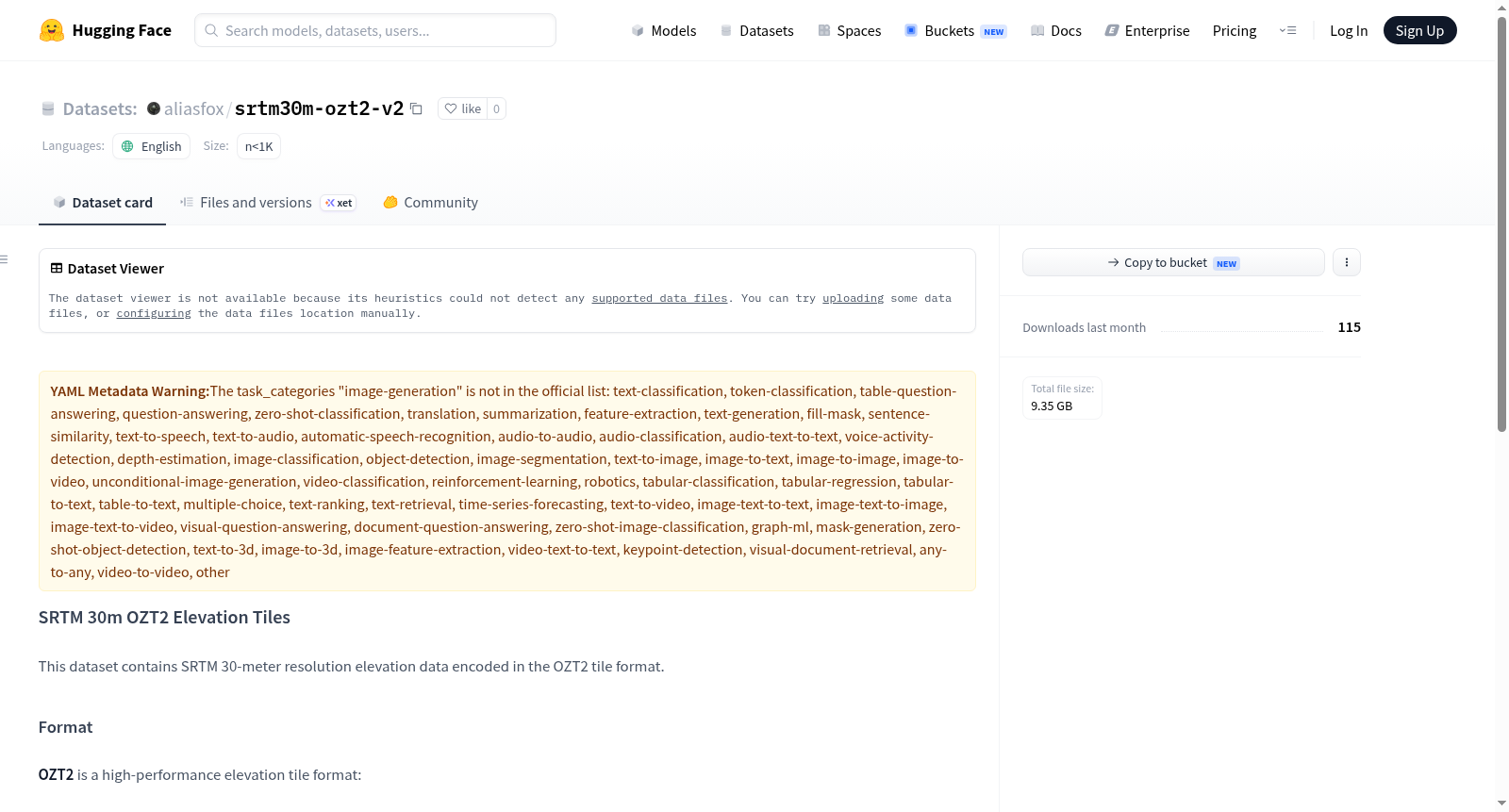This screenshot has height=812, width=1509.
Task: Click the globe icon in the English tag
Action: 127,146
